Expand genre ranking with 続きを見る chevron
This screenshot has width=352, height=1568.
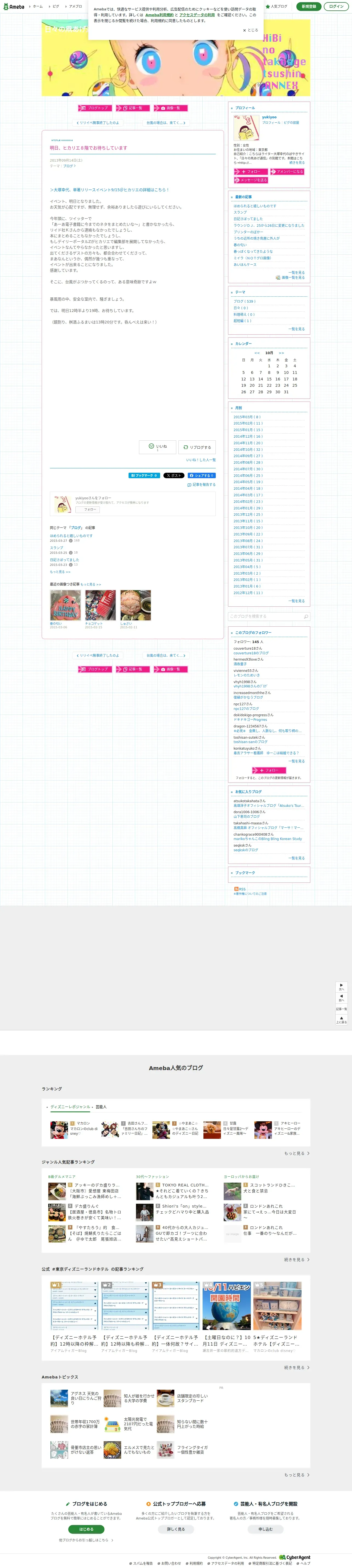point(297,1260)
